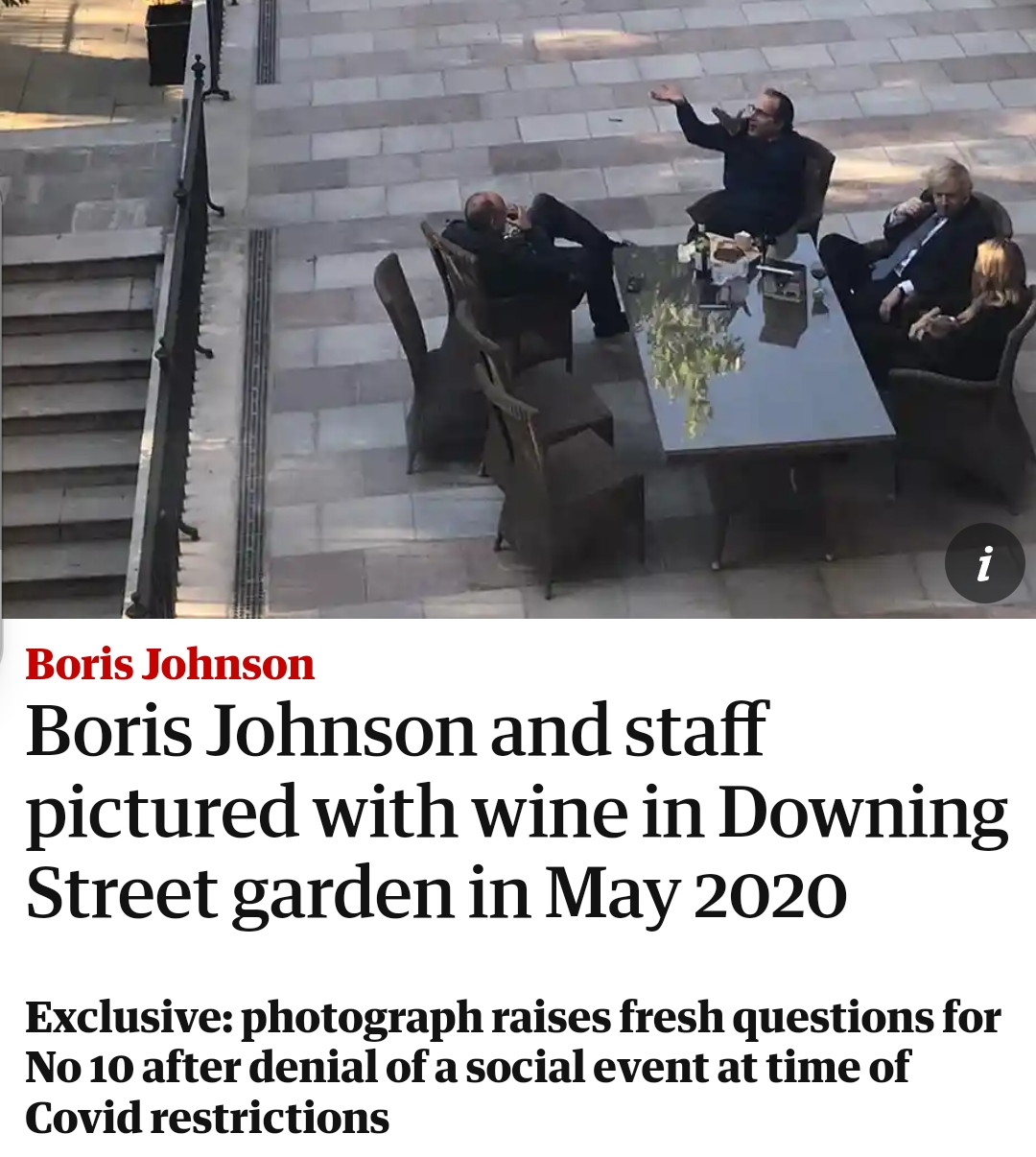Click the standfirst beginning with Exclusive

[513, 1067]
